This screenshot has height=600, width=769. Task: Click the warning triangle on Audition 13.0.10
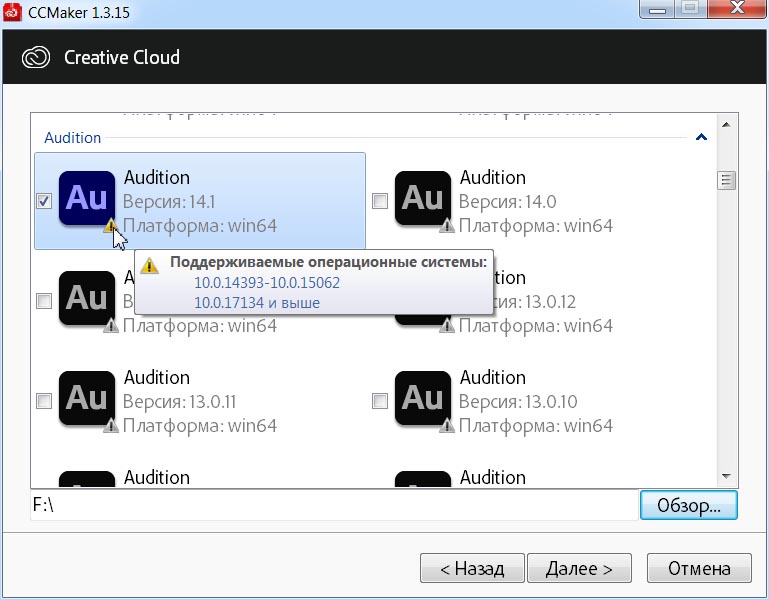(447, 425)
